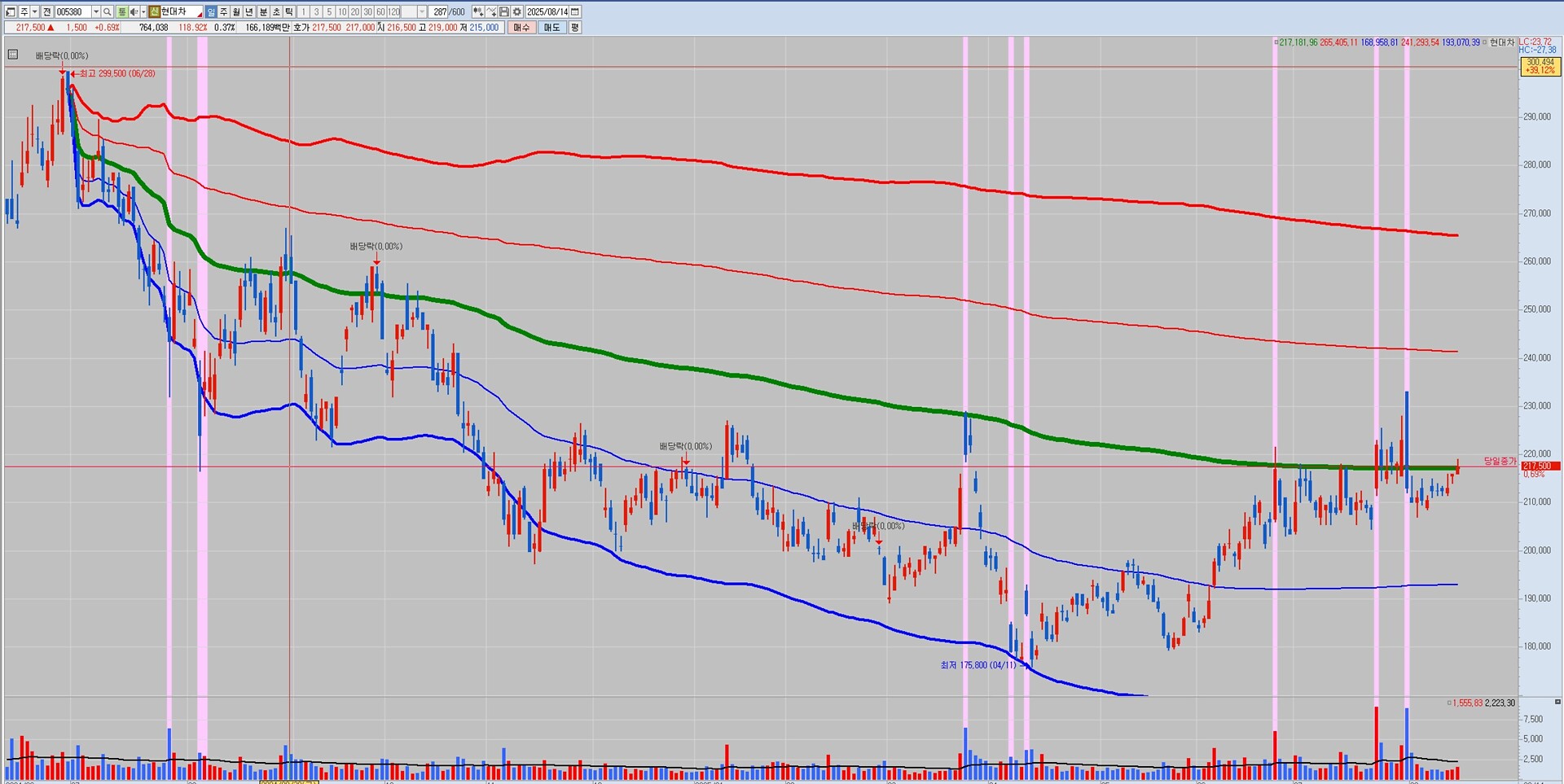Open the dropdown next to speaker icon

[143, 12]
